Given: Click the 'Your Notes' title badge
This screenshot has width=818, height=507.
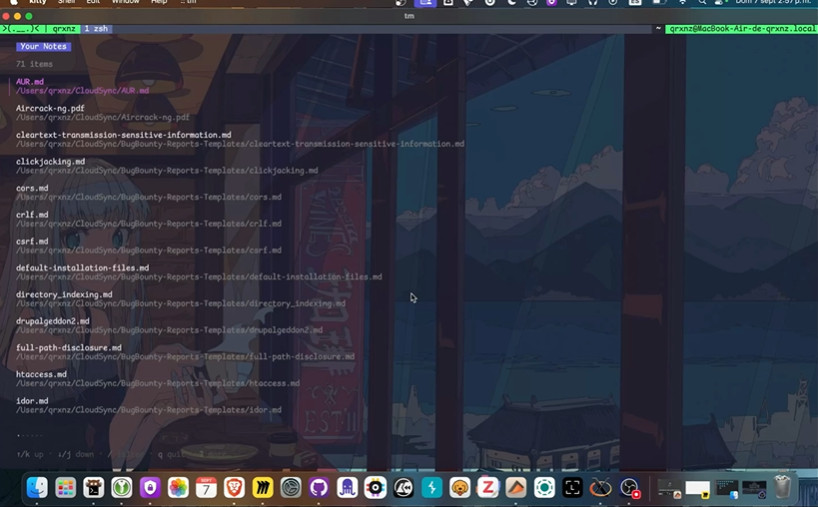Looking at the screenshot, I should click(x=43, y=46).
